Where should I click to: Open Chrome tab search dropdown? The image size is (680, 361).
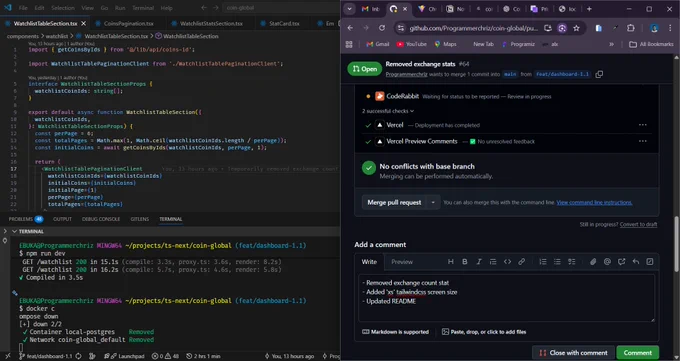(x=349, y=9)
